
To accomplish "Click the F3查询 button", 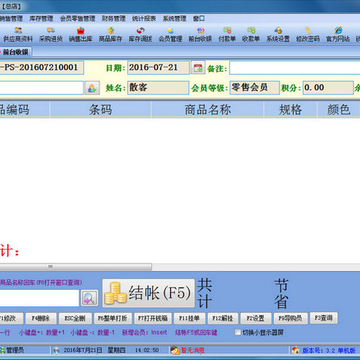I will (324, 318).
